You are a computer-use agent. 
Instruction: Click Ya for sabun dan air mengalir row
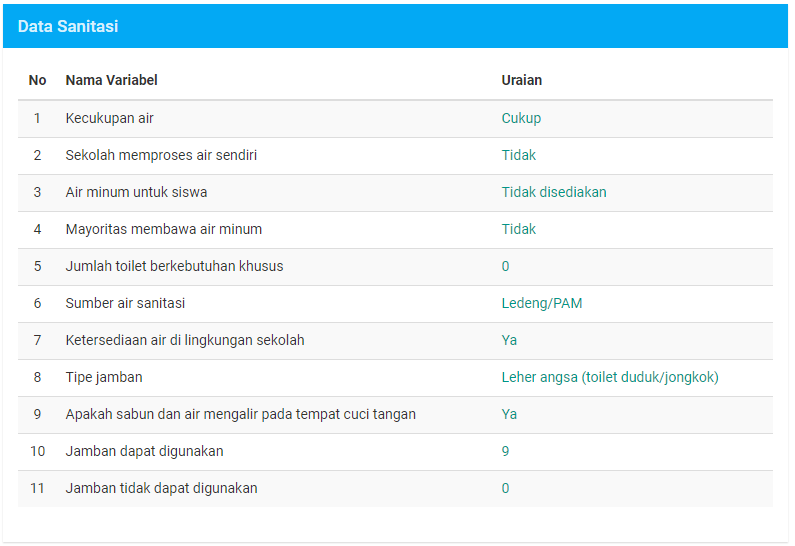click(x=509, y=414)
